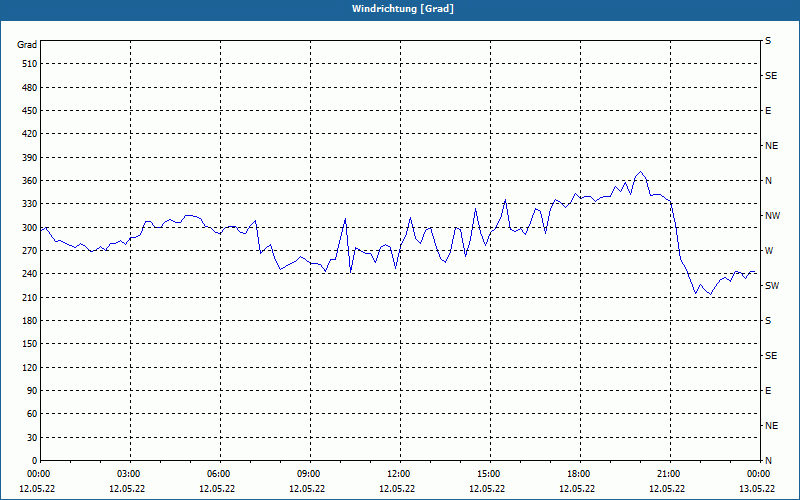Select the 390 degree axis label
Image resolution: width=800 pixels, height=500 pixels.
(30, 158)
